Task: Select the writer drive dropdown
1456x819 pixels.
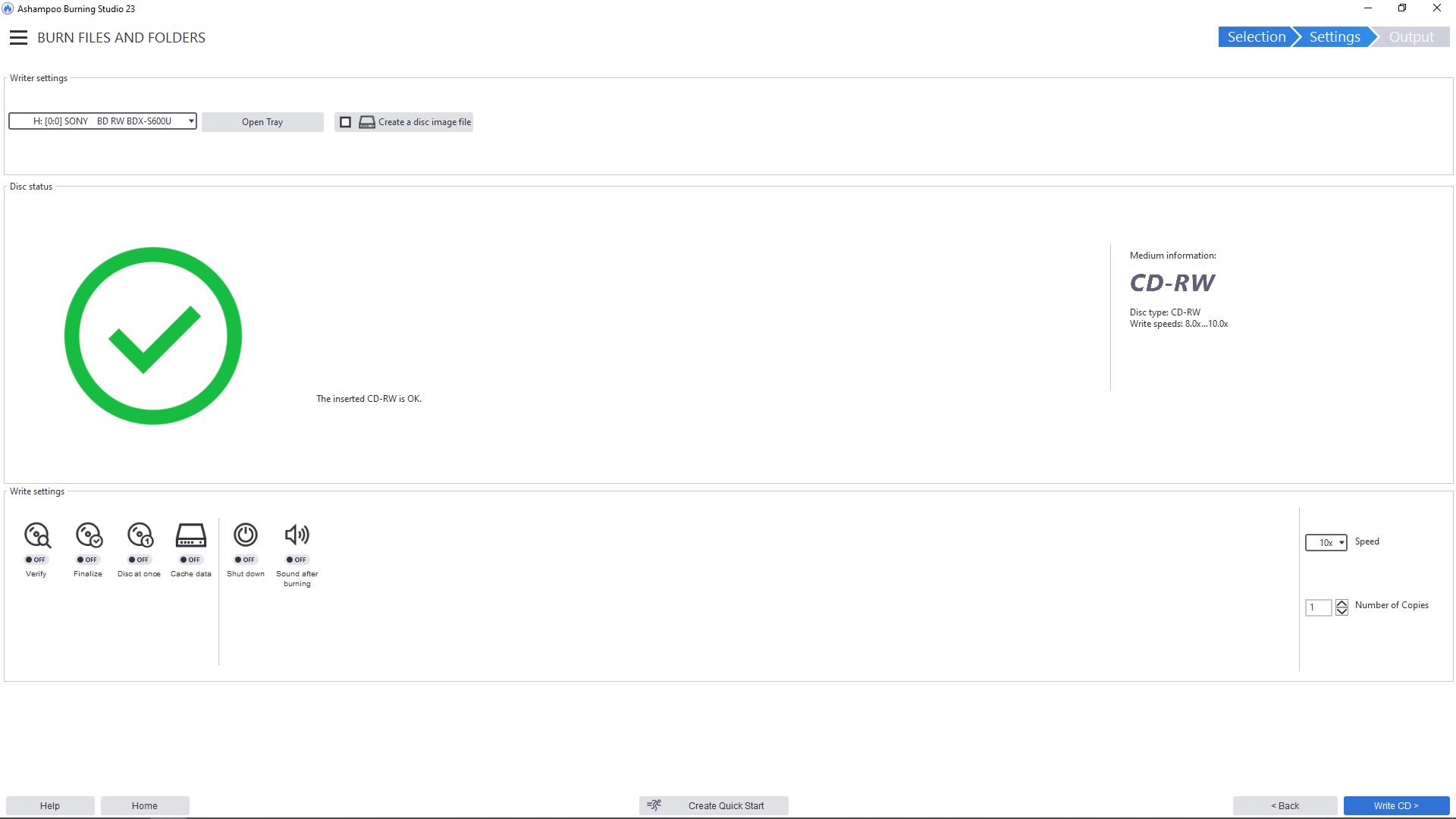Action: (103, 121)
